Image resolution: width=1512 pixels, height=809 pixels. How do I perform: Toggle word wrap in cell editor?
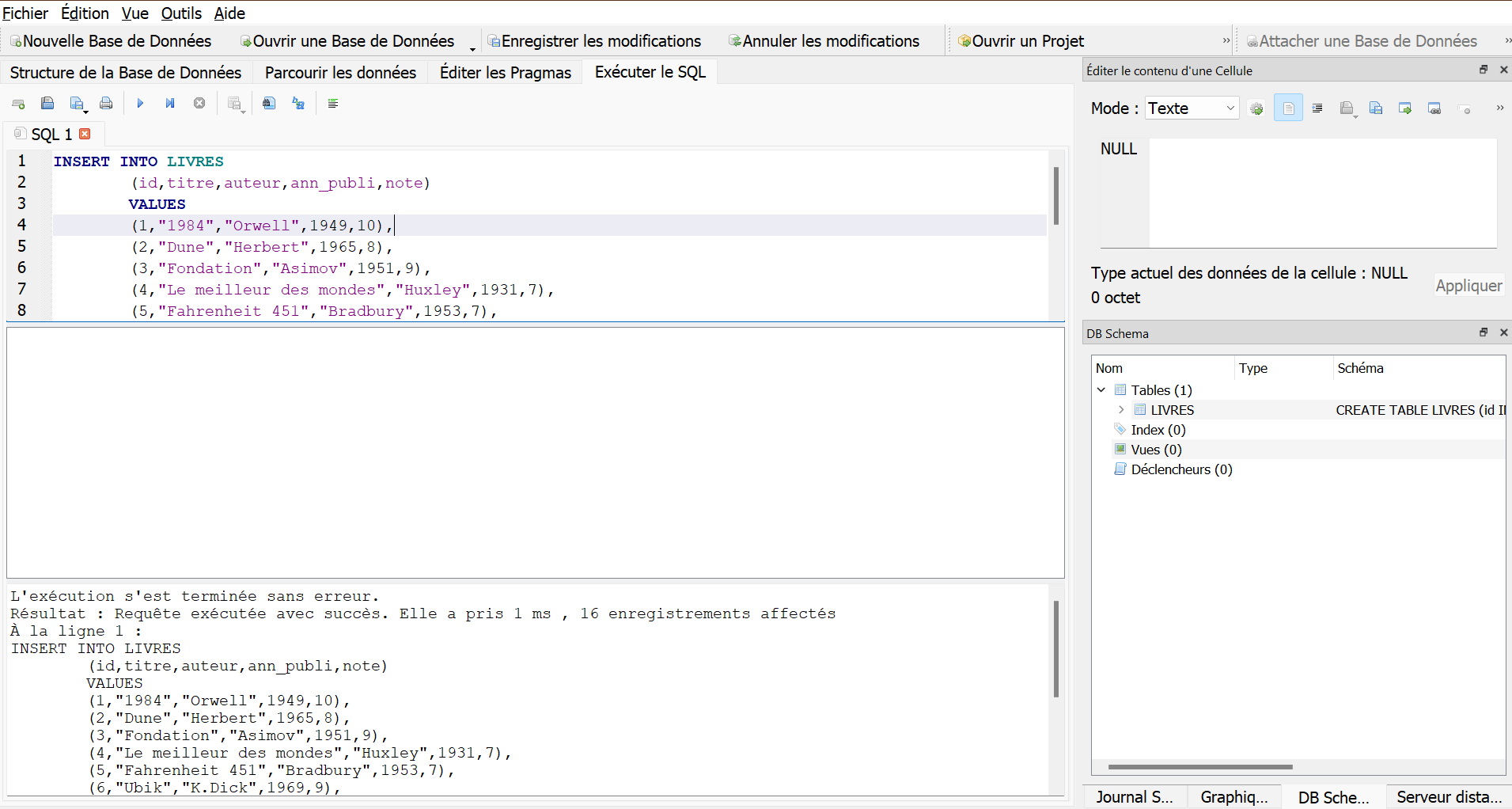coord(1317,108)
